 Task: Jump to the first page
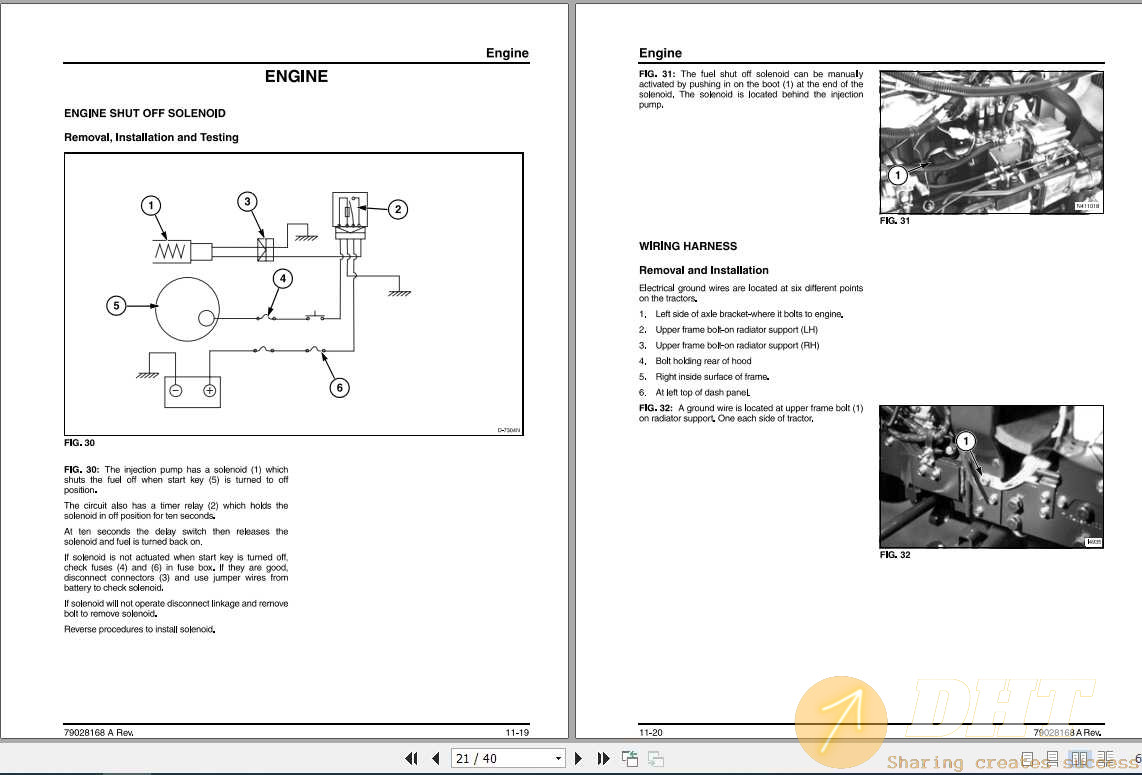(411, 758)
